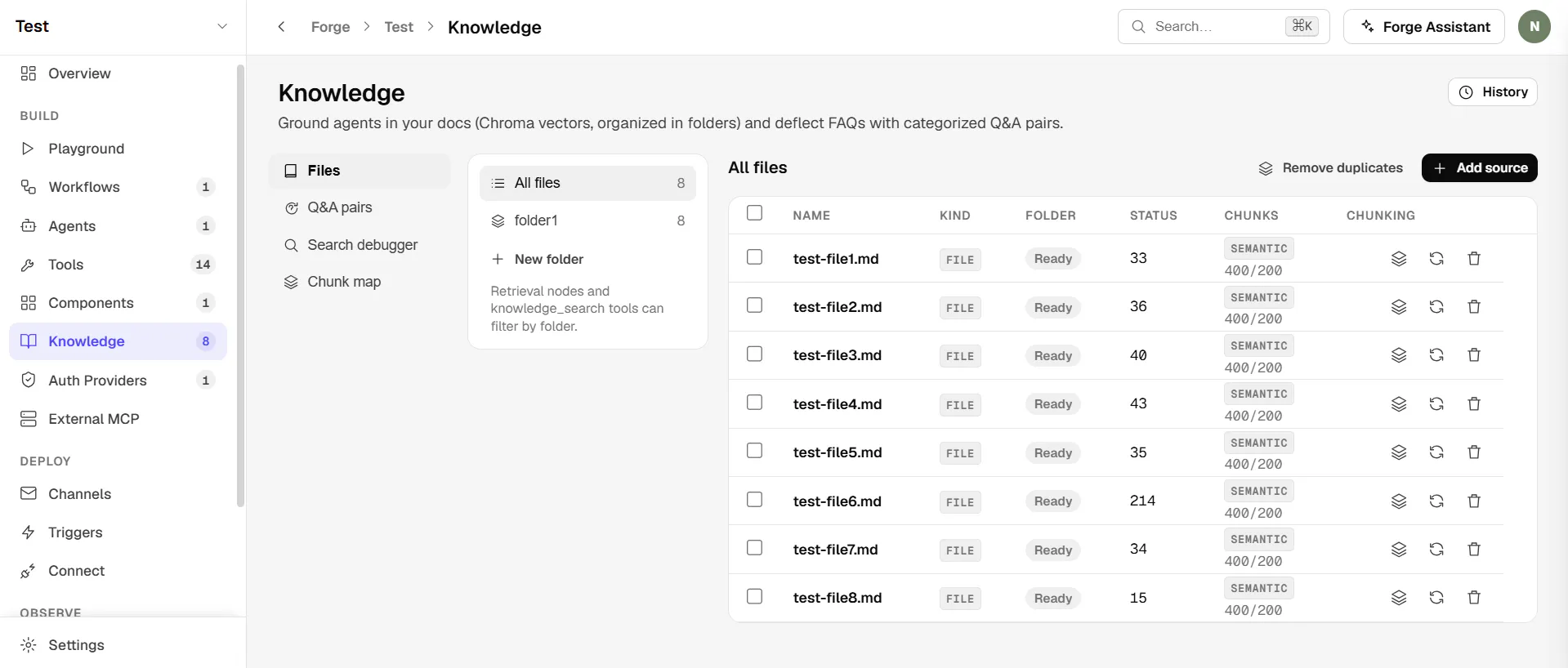
Task: Click the refresh icon for test-file7.md
Action: [x=1436, y=550]
